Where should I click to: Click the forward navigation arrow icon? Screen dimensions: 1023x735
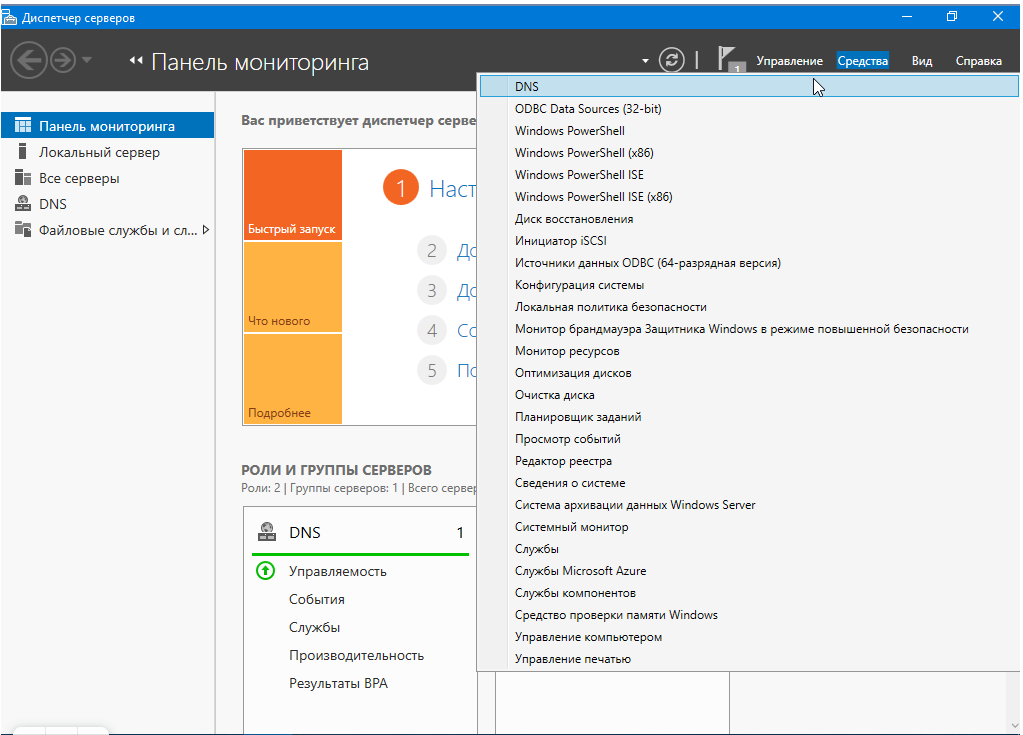(63, 61)
